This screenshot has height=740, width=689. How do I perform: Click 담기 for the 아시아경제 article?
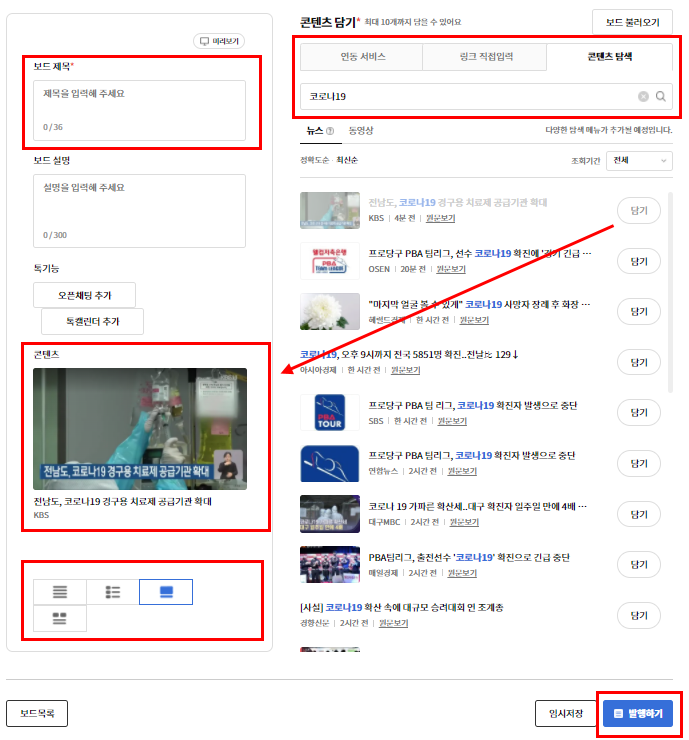[x=639, y=362]
